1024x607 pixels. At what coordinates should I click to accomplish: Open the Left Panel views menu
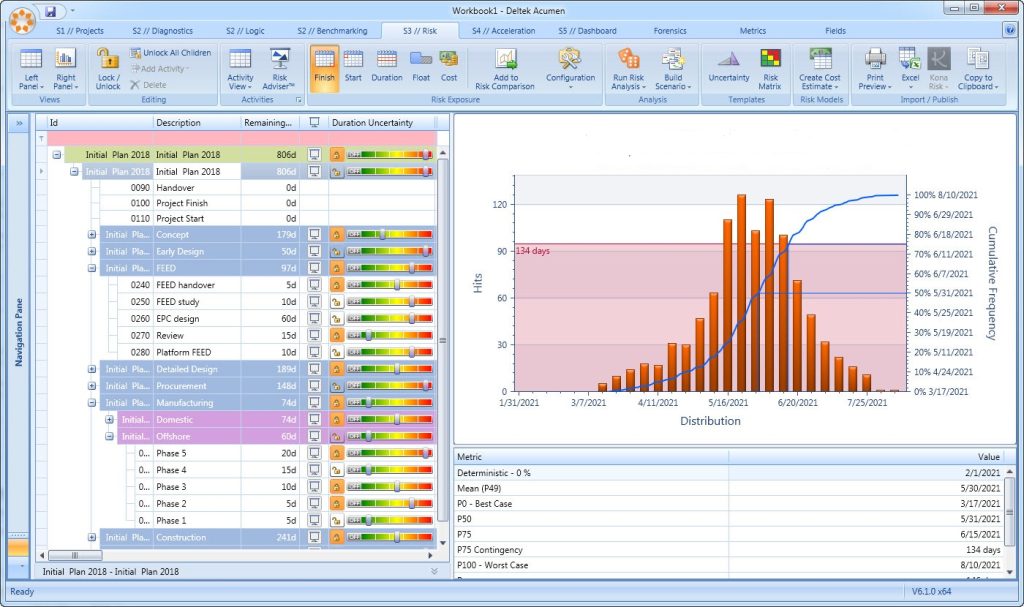(31, 69)
